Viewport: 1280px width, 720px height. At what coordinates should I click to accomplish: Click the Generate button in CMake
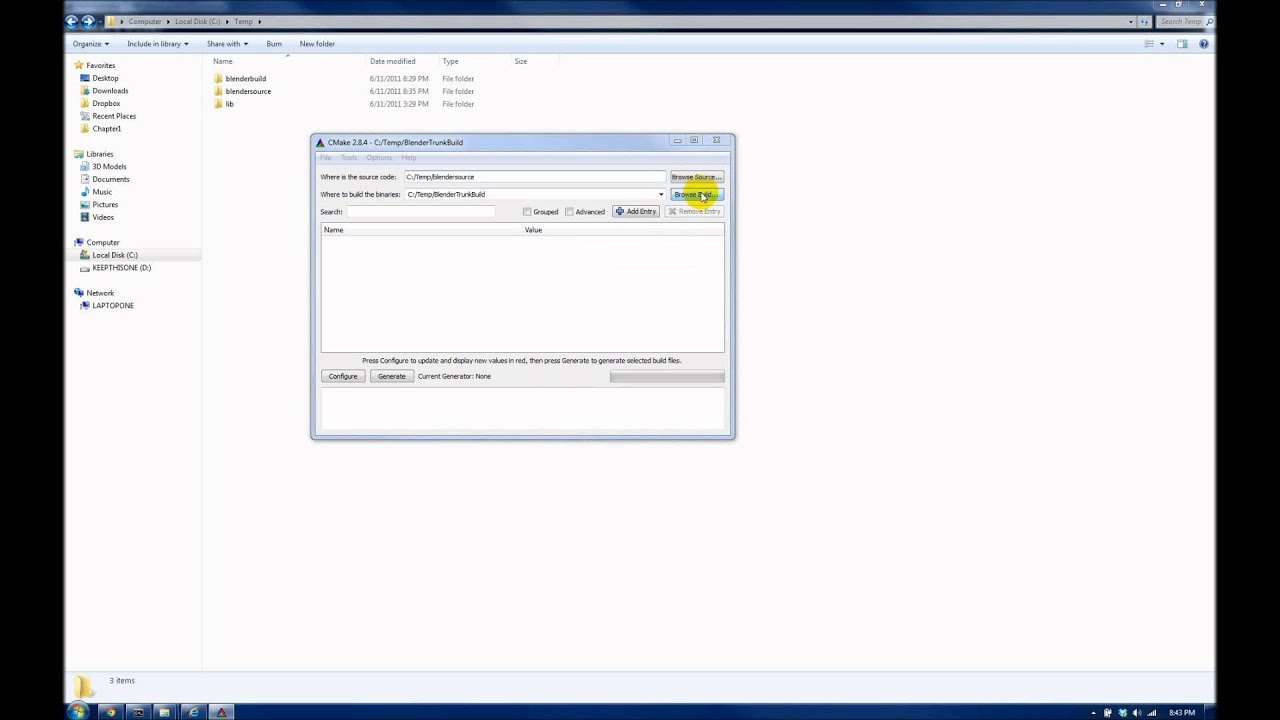click(x=391, y=377)
